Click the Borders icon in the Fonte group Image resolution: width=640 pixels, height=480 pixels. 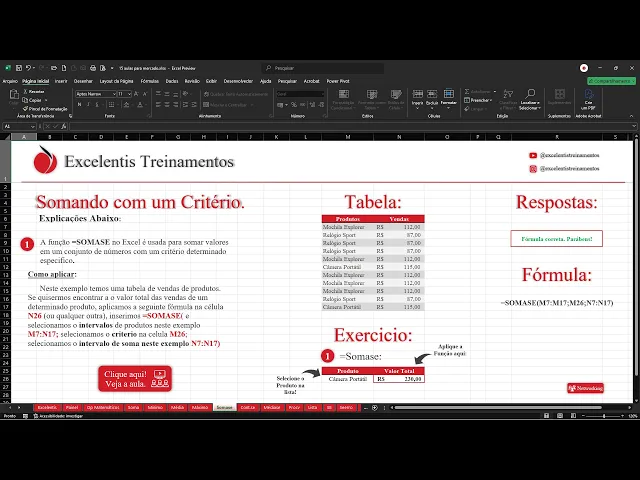point(111,105)
